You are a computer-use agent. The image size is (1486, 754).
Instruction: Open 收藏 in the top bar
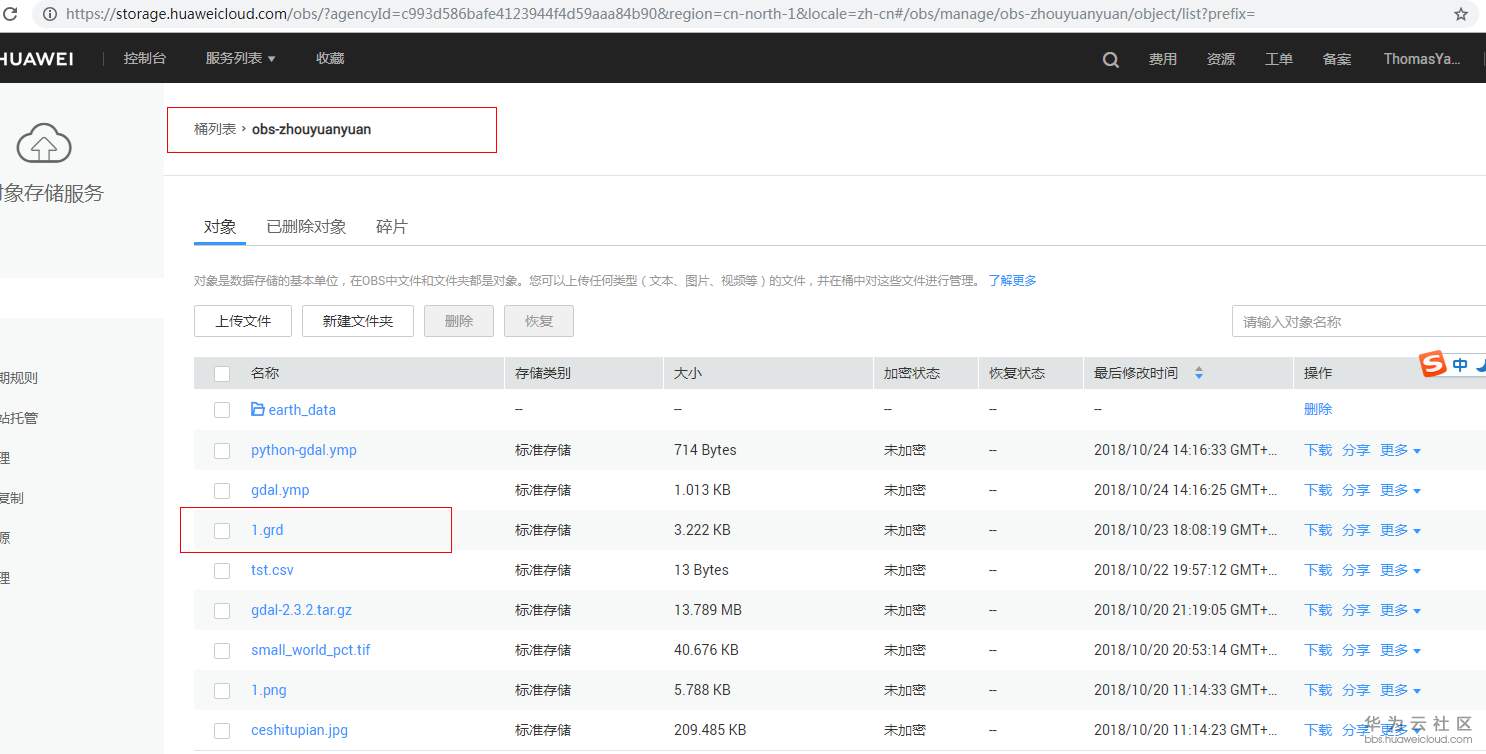[330, 59]
